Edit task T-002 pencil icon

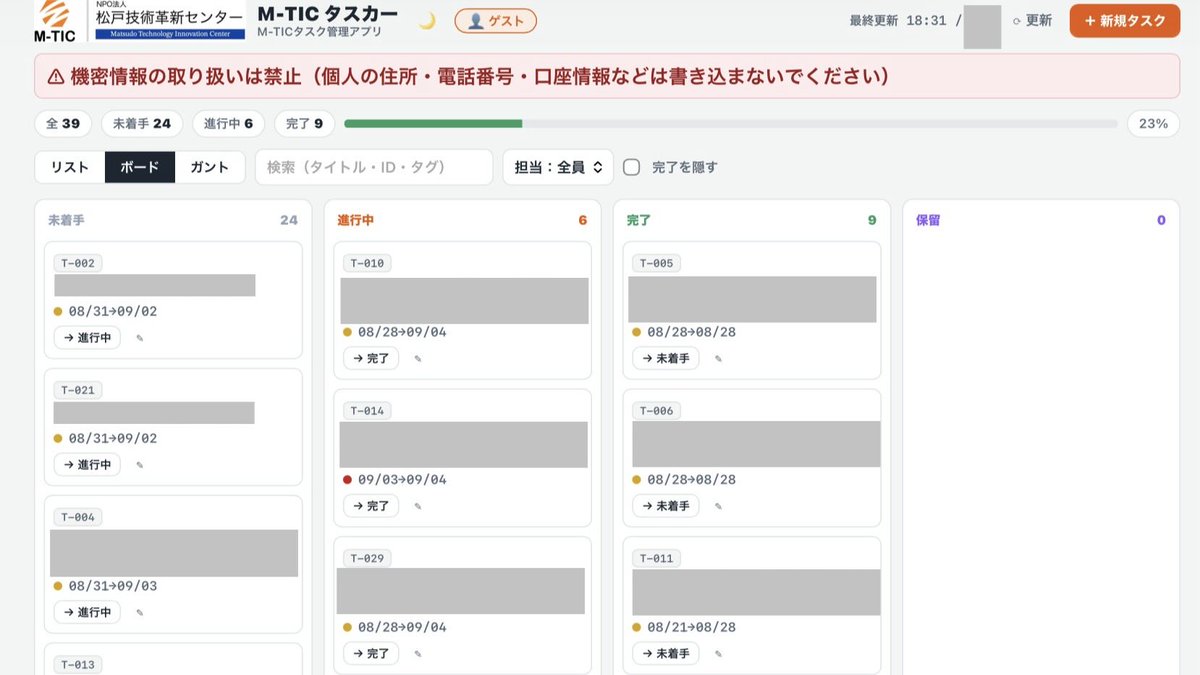140,338
